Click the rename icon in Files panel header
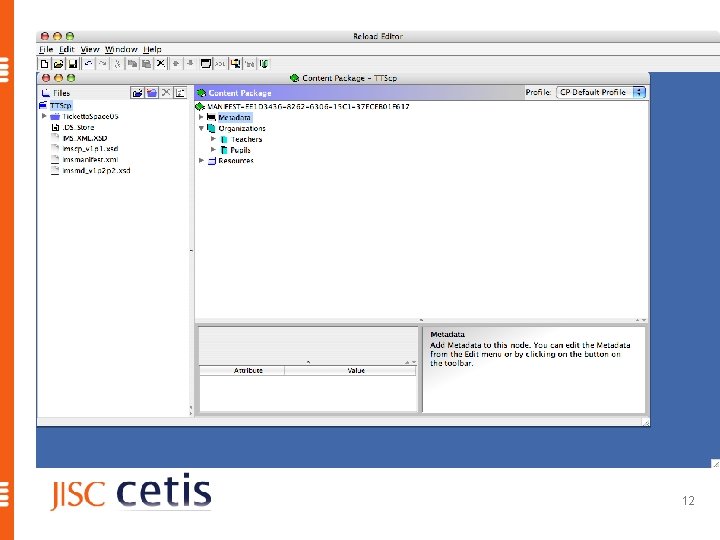720x540 pixels. click(180, 93)
